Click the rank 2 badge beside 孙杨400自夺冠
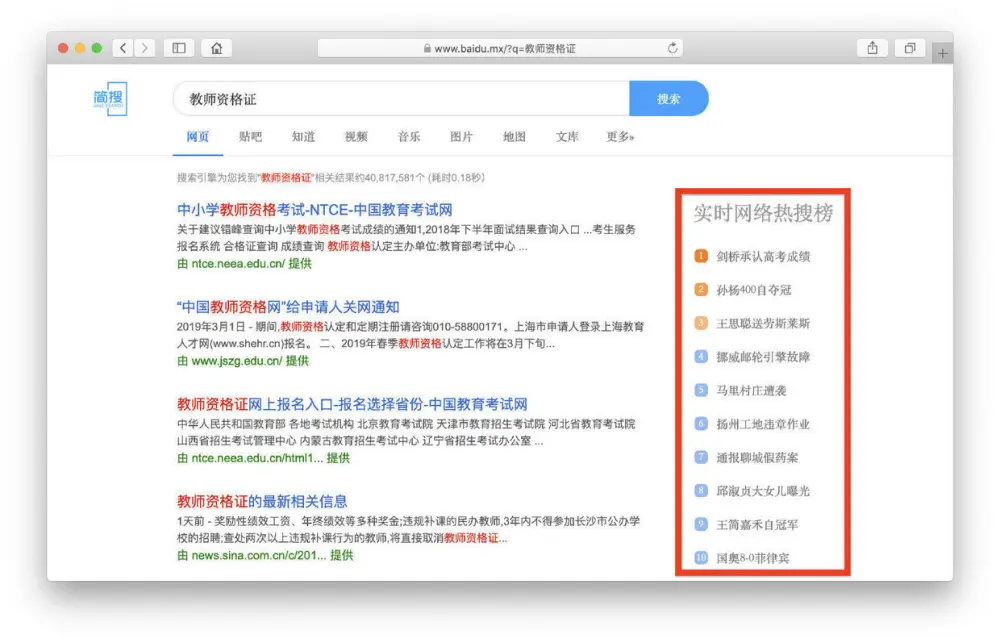 click(701, 290)
